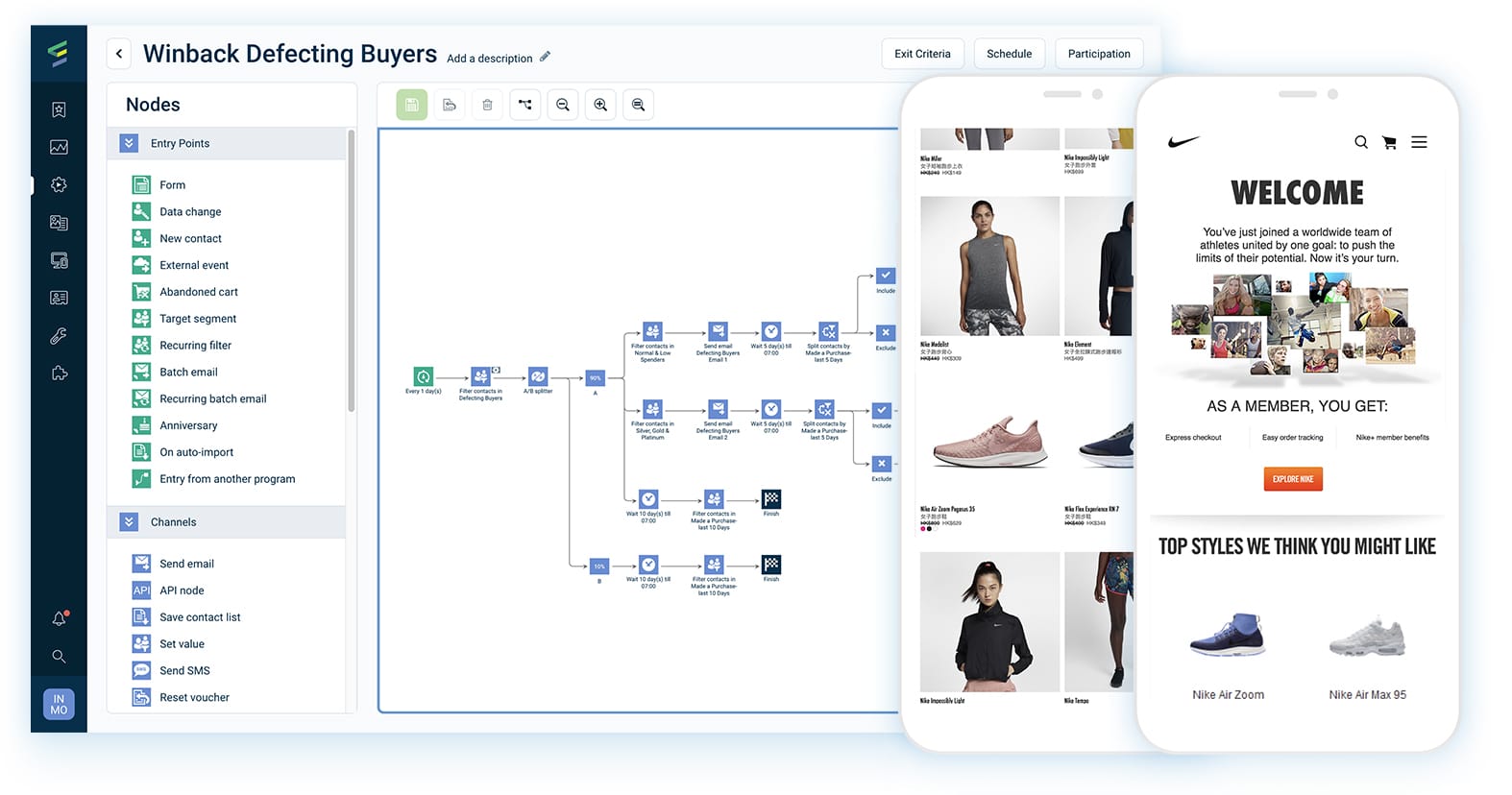Select the Batch email entry point
Screen dimensions: 1512x795
pos(175,373)
